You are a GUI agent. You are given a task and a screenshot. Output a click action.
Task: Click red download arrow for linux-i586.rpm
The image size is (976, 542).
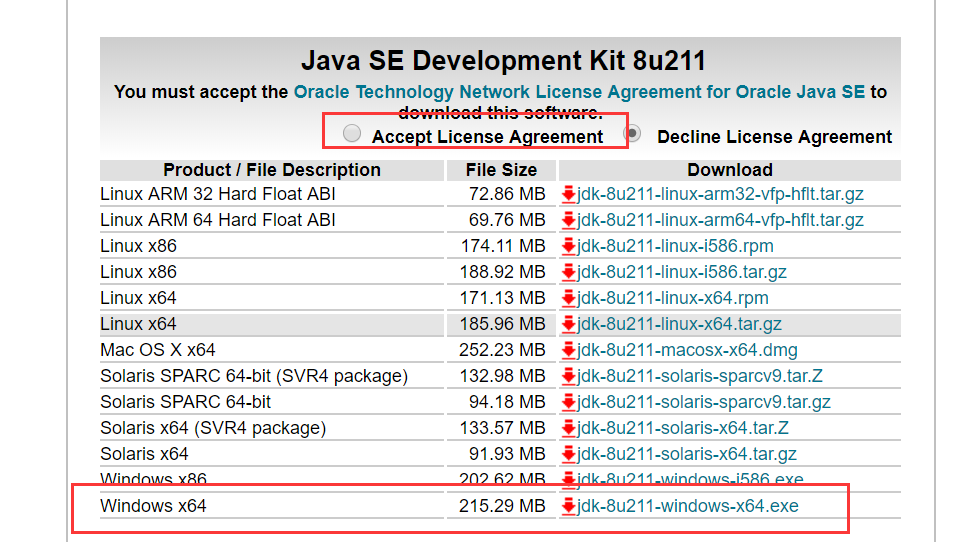point(568,246)
